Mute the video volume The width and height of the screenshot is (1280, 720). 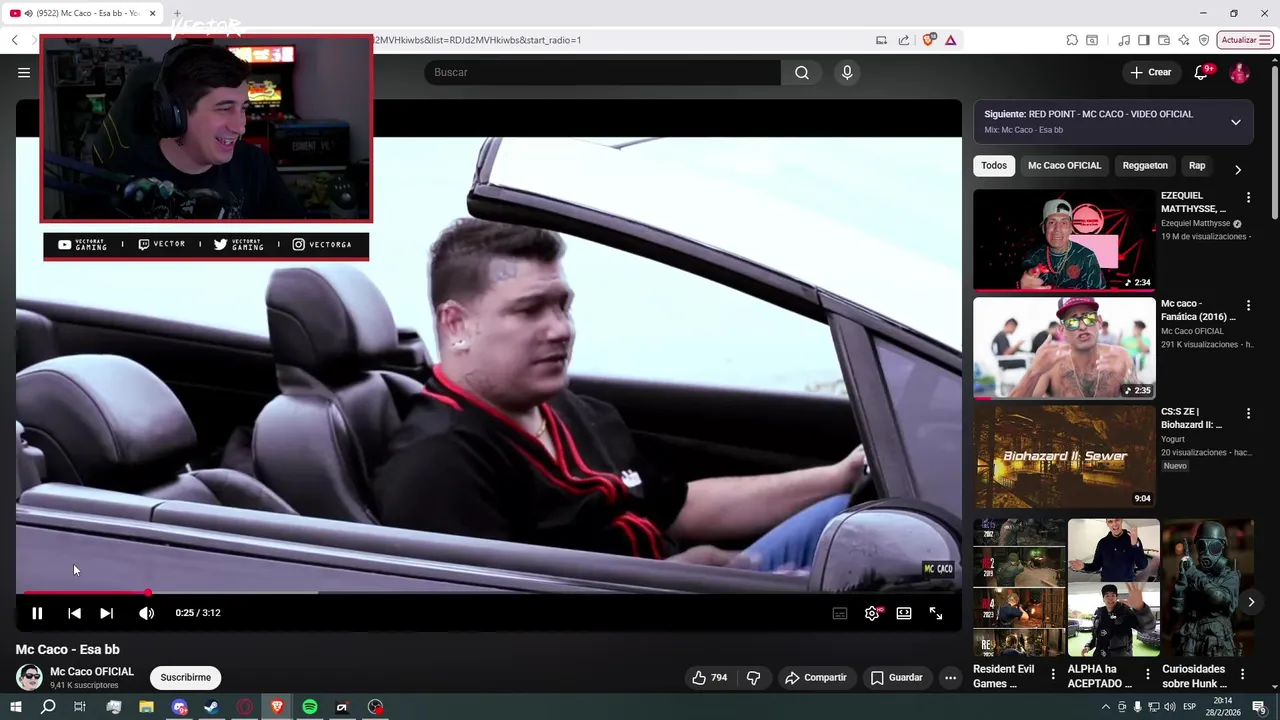click(146, 613)
